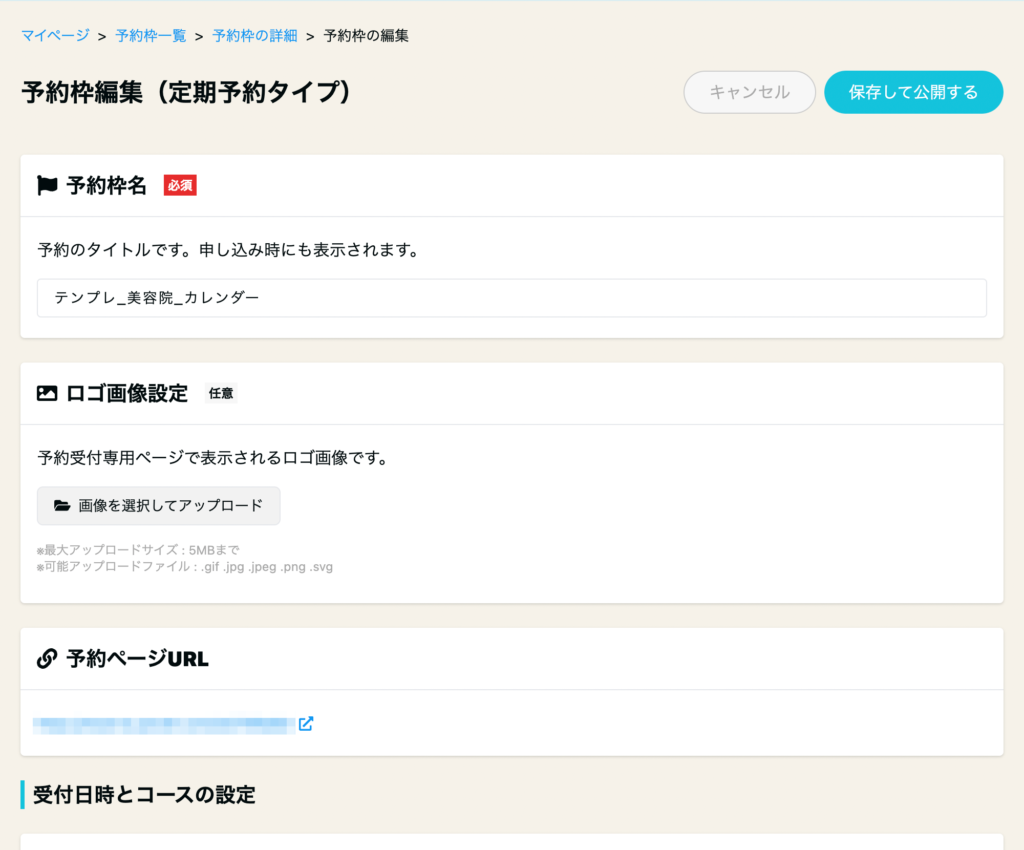
Task: Select the 予約ページURL heading text
Action: coord(137,658)
